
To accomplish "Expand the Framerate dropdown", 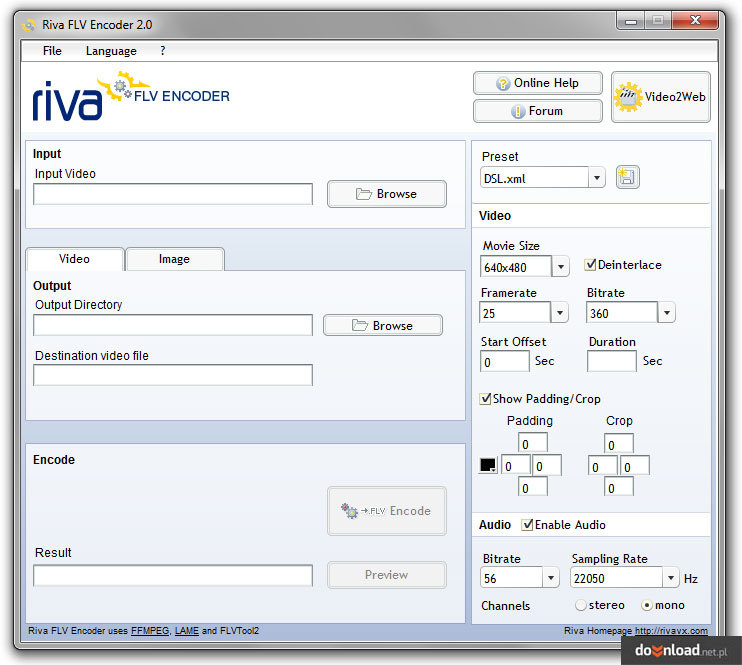I will pyautogui.click(x=560, y=313).
